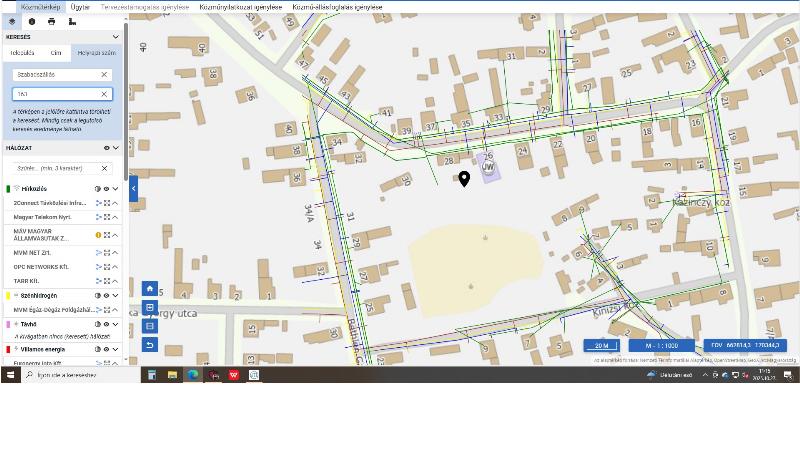Open the Ügytár menu tab

[80, 6]
